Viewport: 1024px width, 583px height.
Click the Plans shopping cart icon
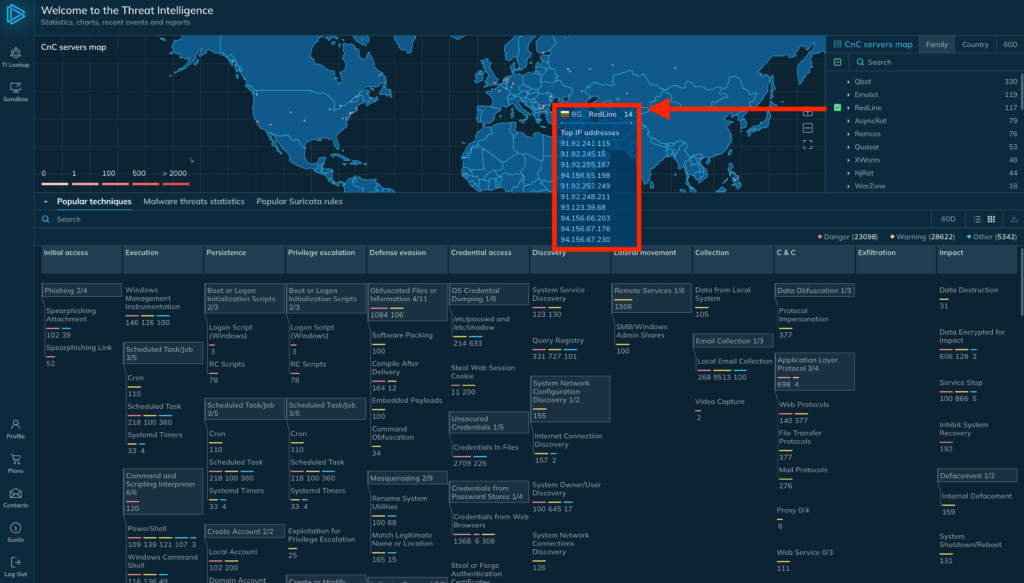[15, 459]
